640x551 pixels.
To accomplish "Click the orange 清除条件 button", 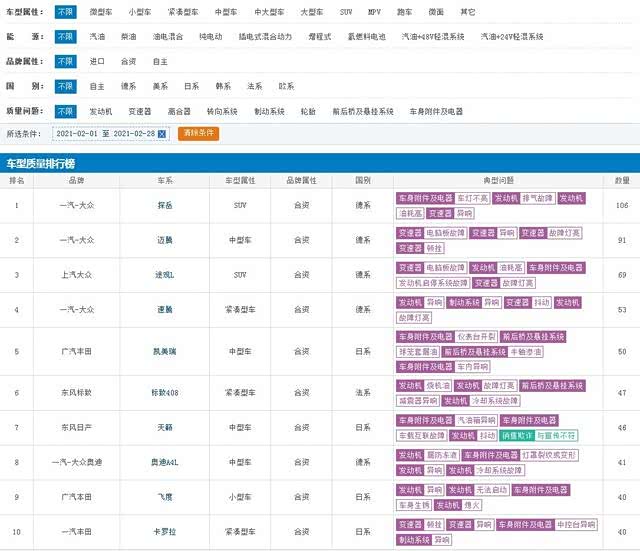I will point(197,134).
